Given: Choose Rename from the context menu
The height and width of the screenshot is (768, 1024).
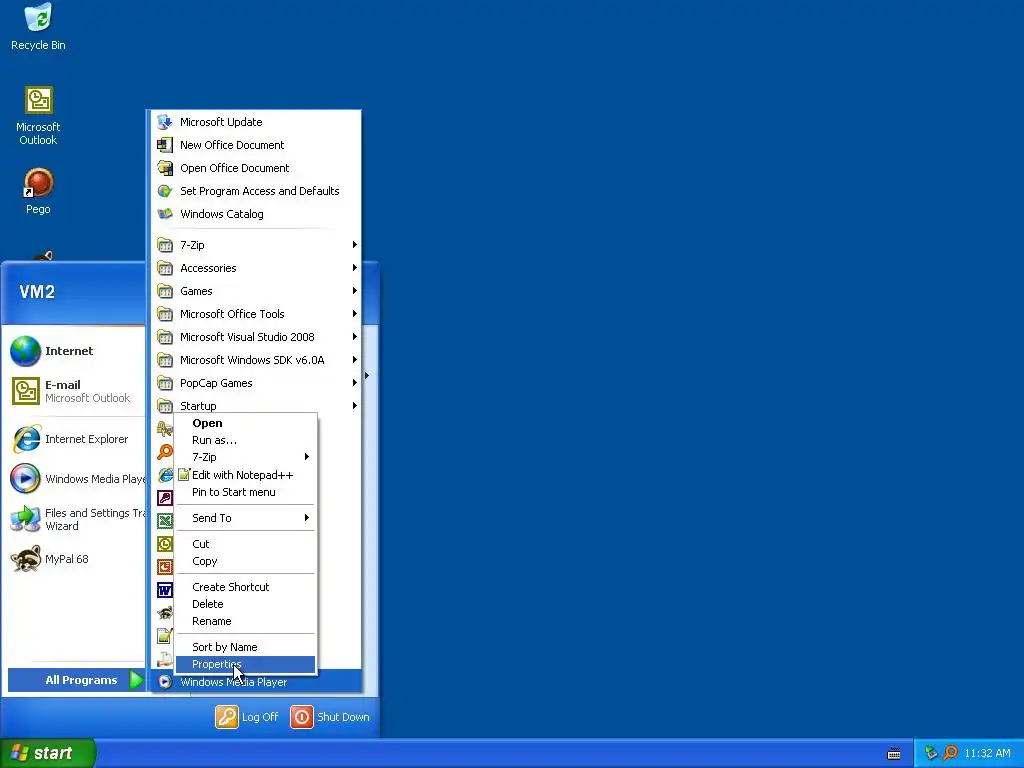Looking at the screenshot, I should (246, 621).
